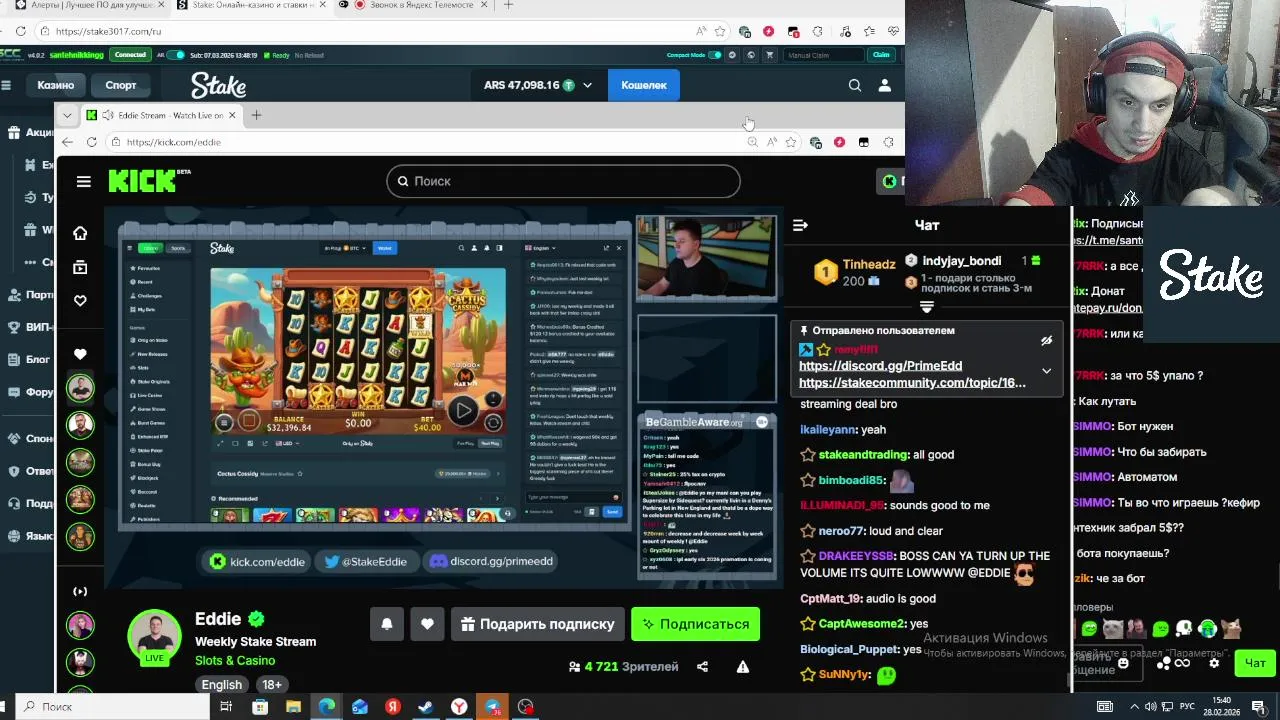Viewport: 1280px width, 720px height.
Task: Open the @StakeEddie Twitter link
Action: coord(366,561)
